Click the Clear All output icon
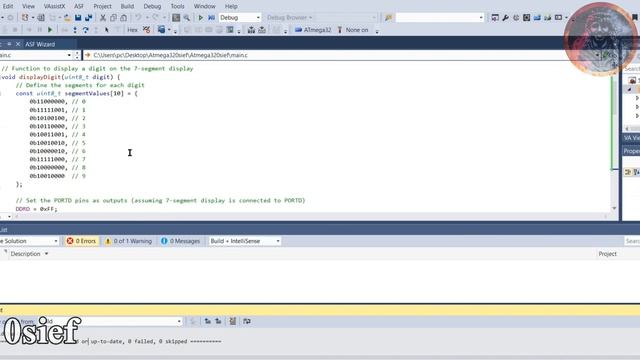 click(233, 322)
